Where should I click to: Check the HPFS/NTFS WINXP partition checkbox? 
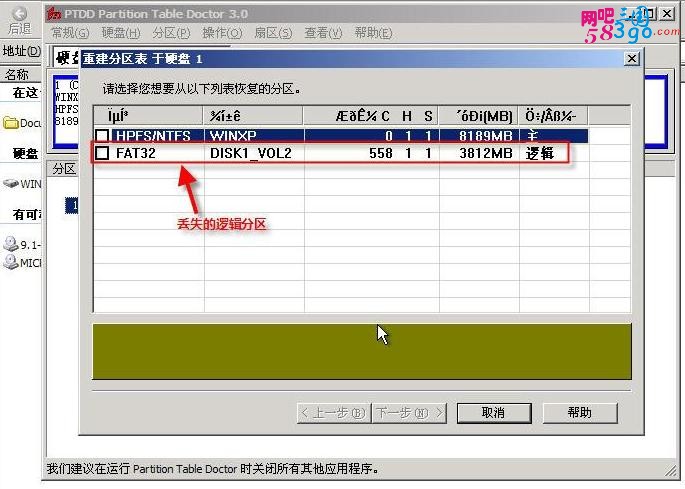(102, 135)
